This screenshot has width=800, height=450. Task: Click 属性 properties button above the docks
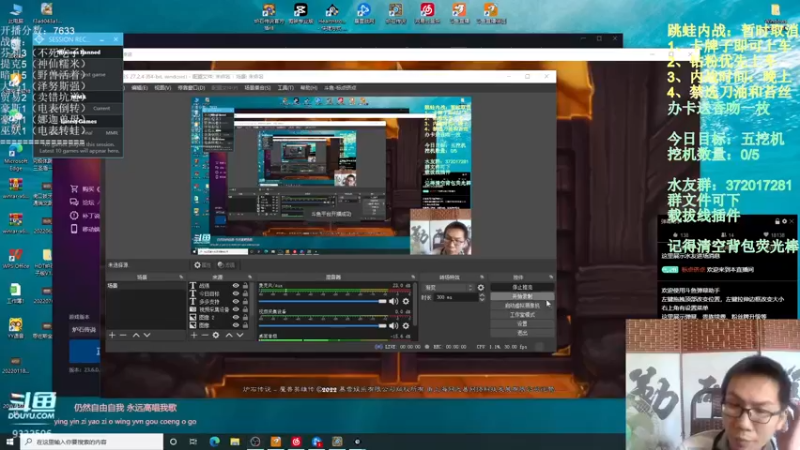point(202,265)
